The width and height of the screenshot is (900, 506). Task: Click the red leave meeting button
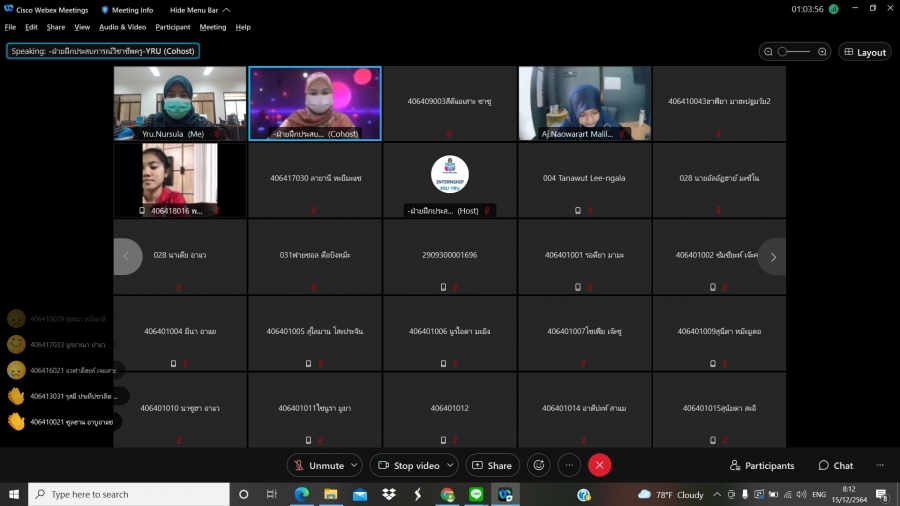tap(599, 465)
